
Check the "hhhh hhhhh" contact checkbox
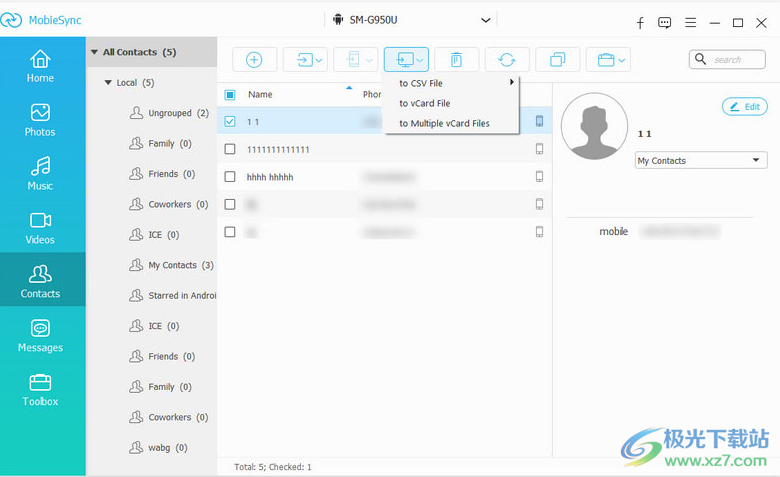pos(230,177)
